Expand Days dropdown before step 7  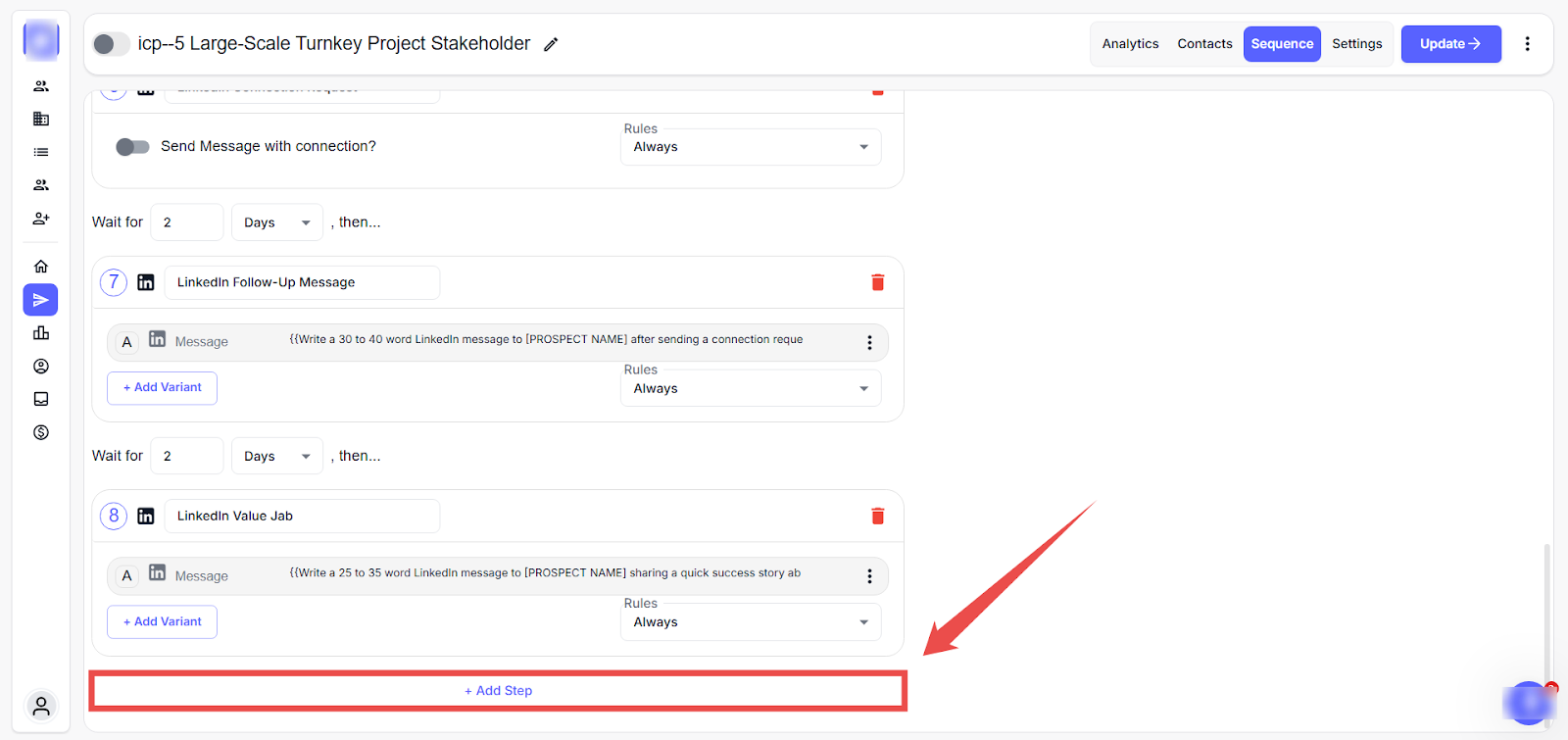276,222
